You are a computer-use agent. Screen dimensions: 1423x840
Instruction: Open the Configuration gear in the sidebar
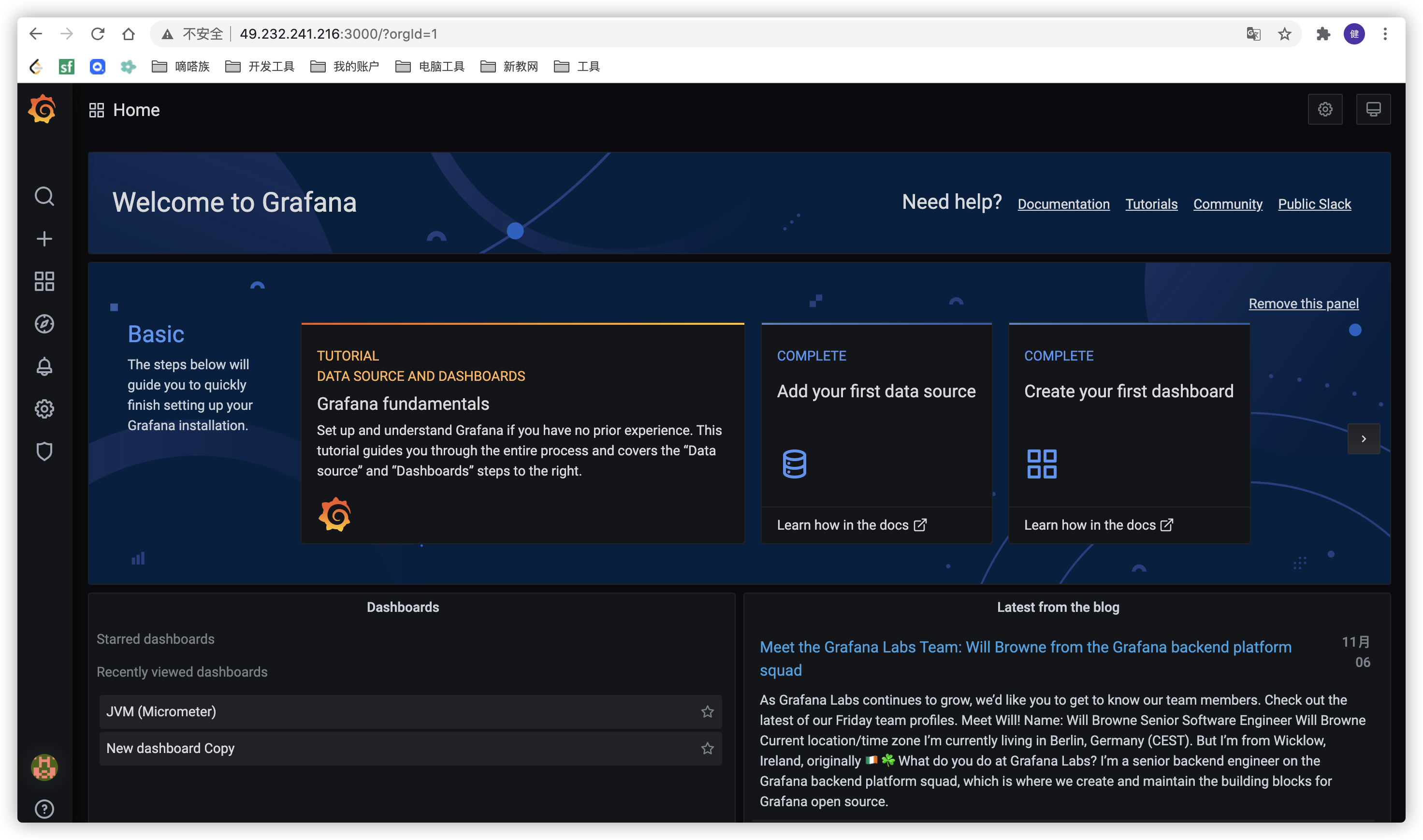pos(44,409)
